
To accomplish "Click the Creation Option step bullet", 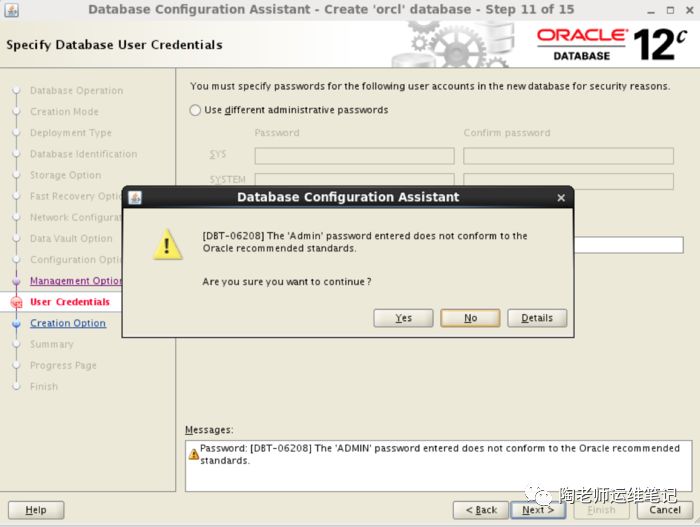I will [x=16, y=324].
